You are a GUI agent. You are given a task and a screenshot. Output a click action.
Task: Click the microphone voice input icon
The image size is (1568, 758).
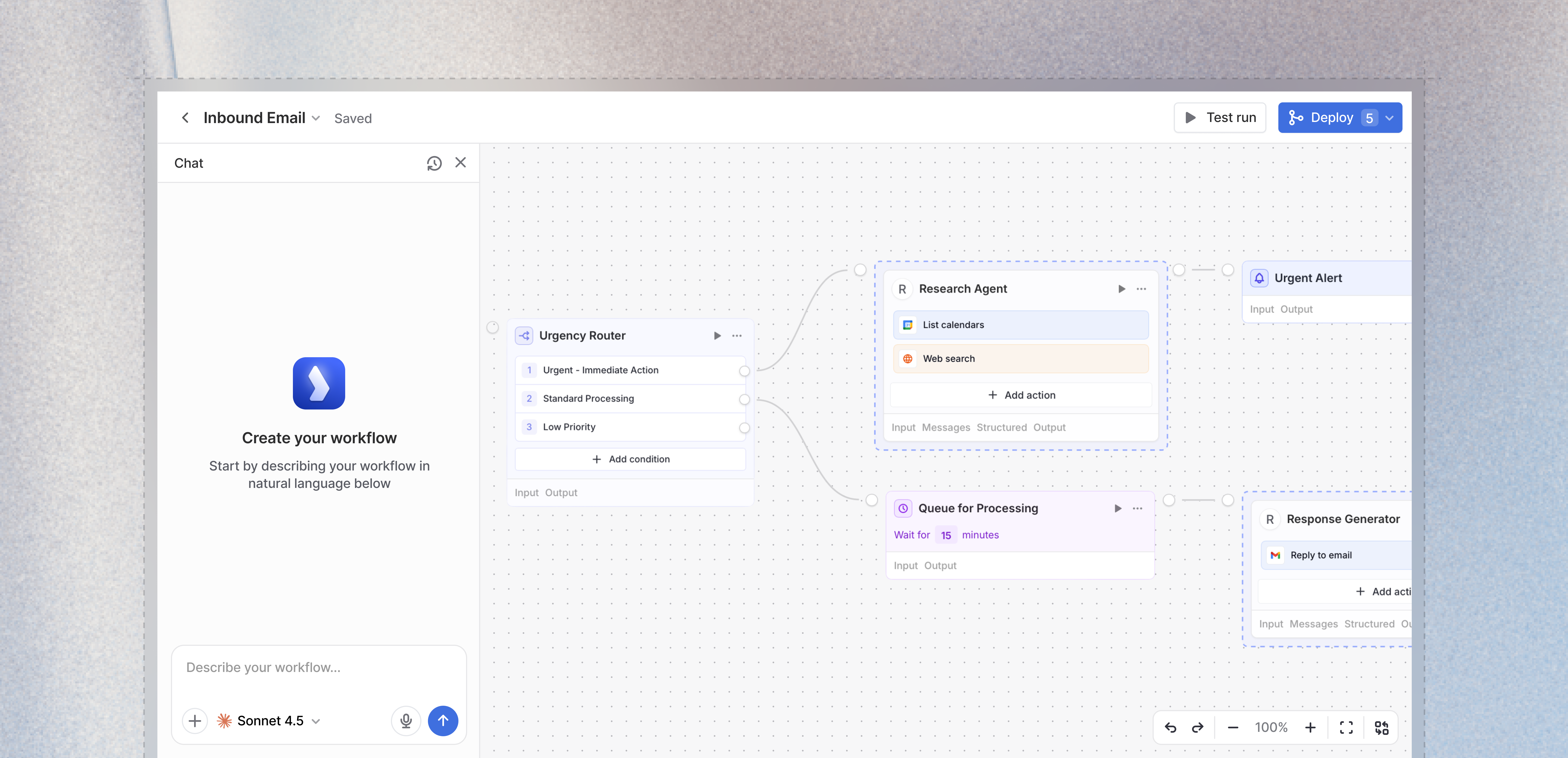(x=406, y=721)
